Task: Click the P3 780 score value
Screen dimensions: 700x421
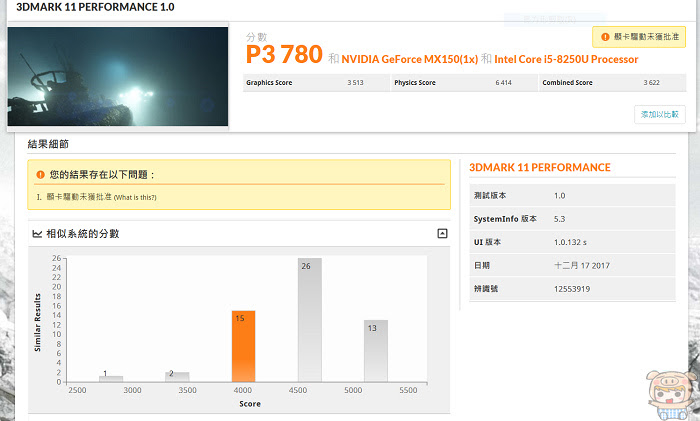Action: 284,54
